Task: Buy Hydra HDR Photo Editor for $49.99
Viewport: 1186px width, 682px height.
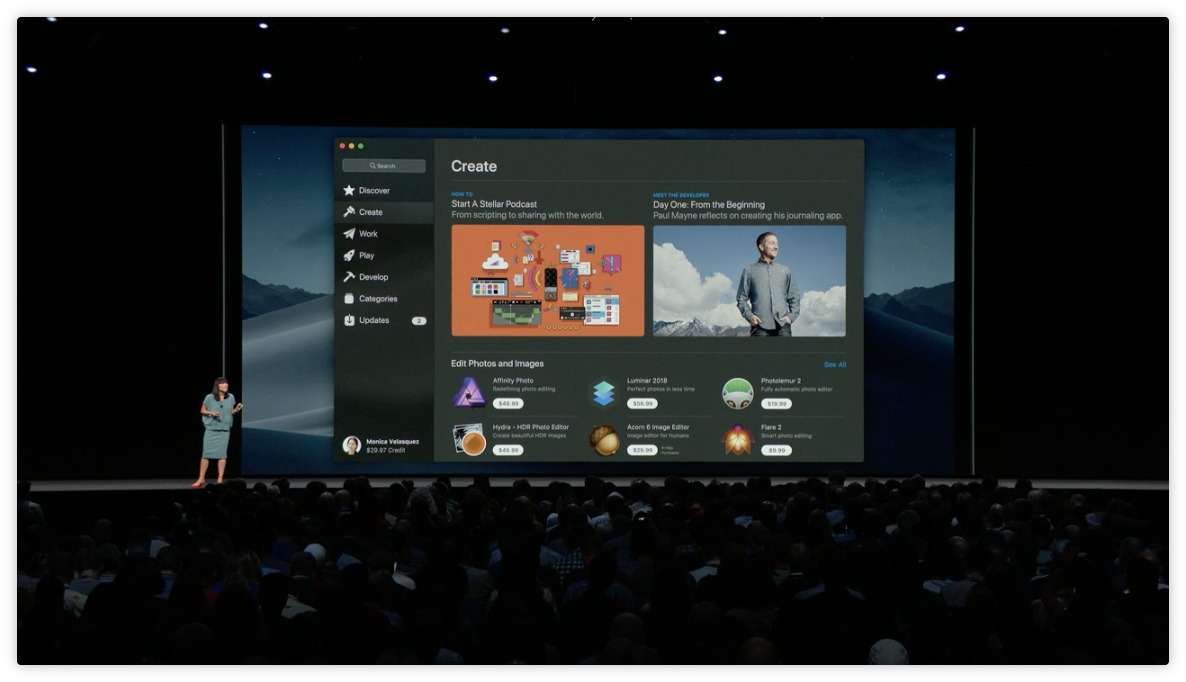Action: tap(508, 450)
